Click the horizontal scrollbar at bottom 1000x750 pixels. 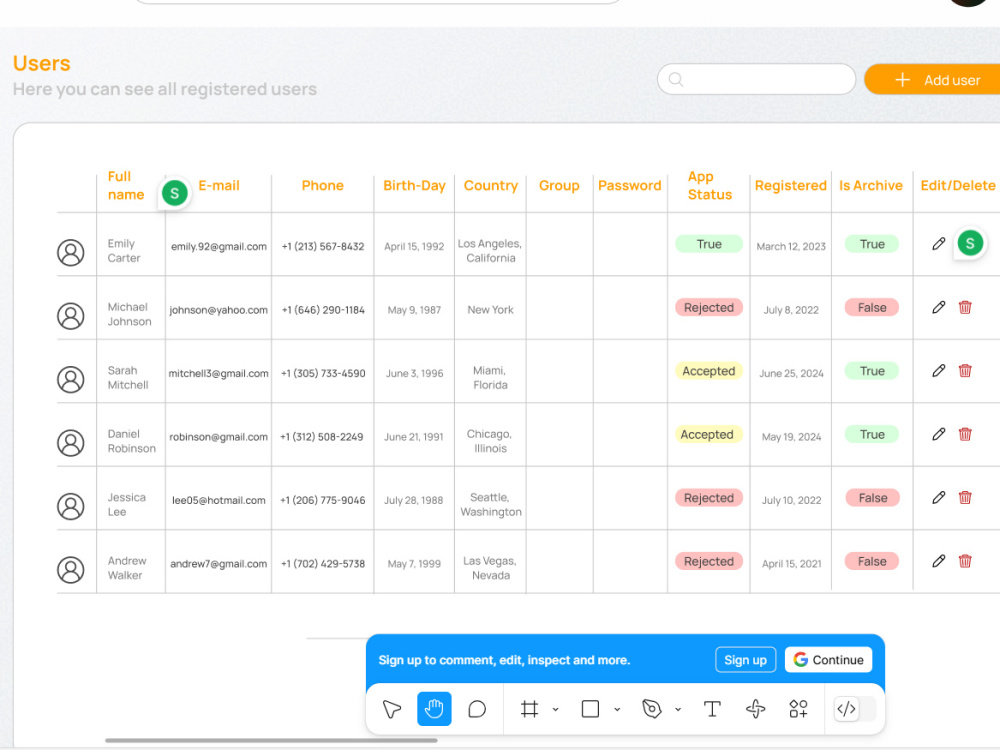271,740
